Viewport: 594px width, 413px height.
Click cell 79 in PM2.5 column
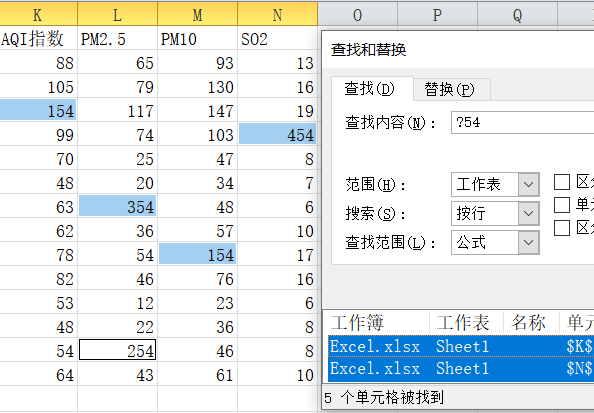pos(117,87)
